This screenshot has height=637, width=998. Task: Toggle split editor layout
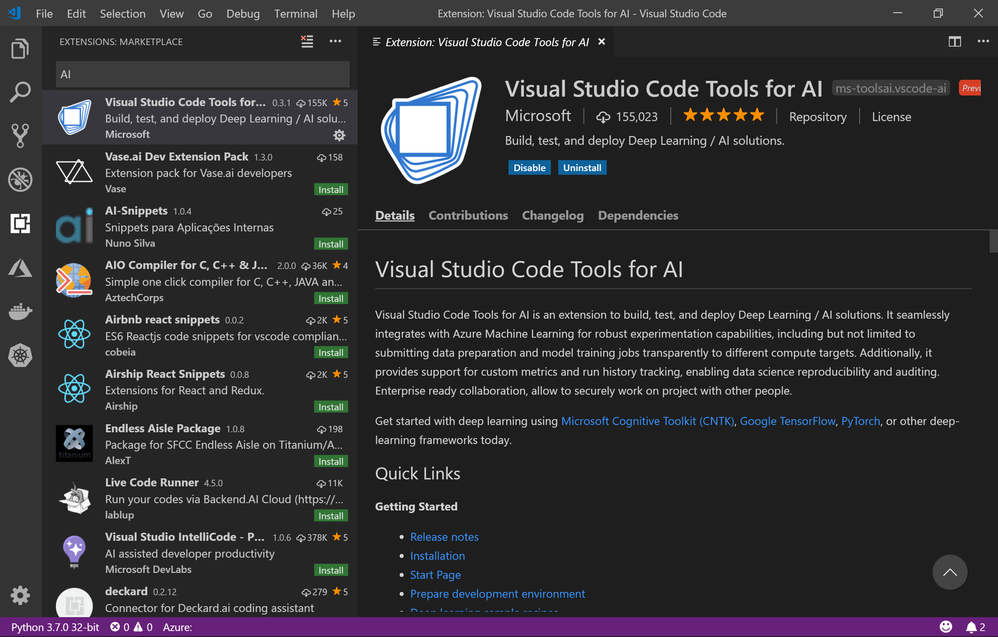tap(955, 42)
